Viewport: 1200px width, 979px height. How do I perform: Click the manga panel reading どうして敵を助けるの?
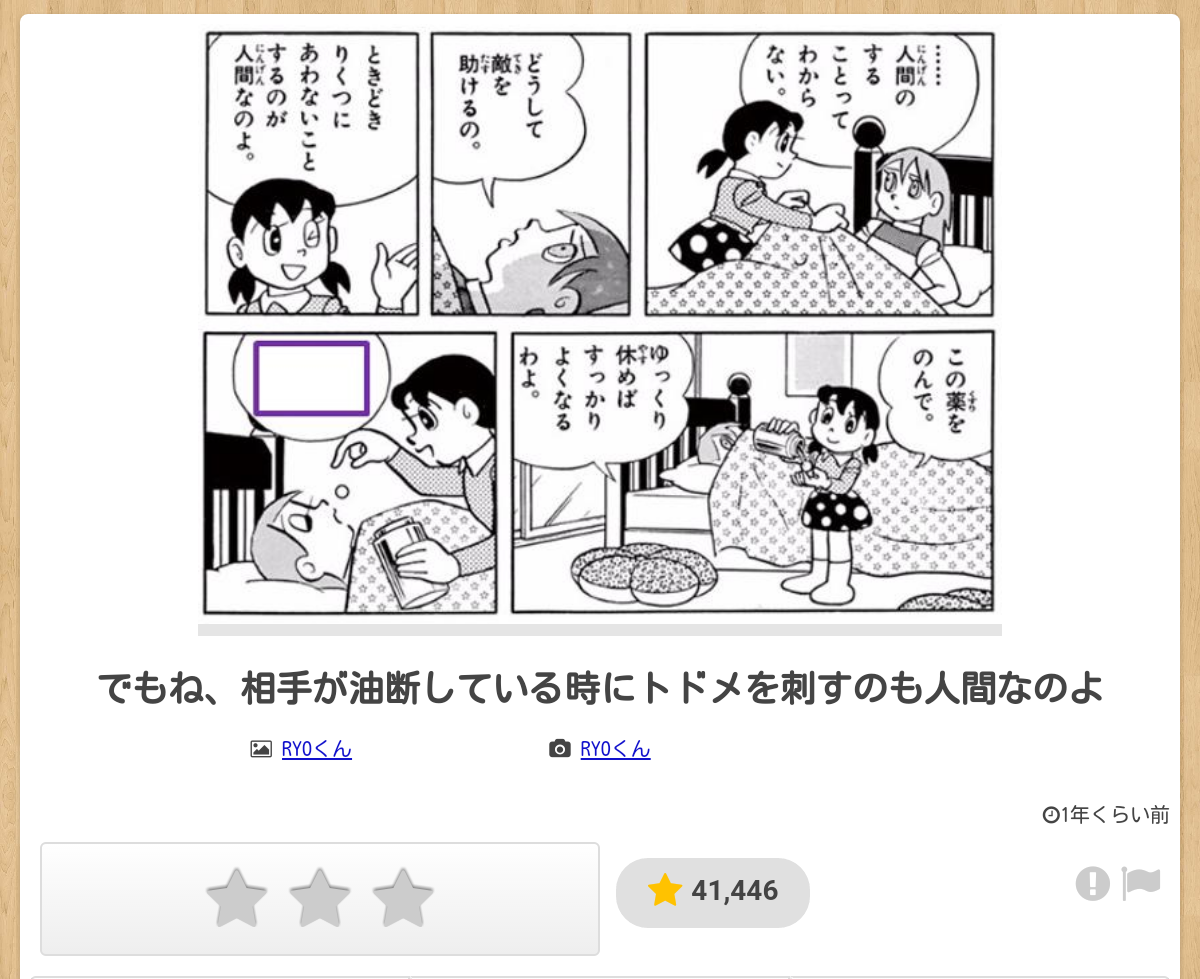[533, 174]
